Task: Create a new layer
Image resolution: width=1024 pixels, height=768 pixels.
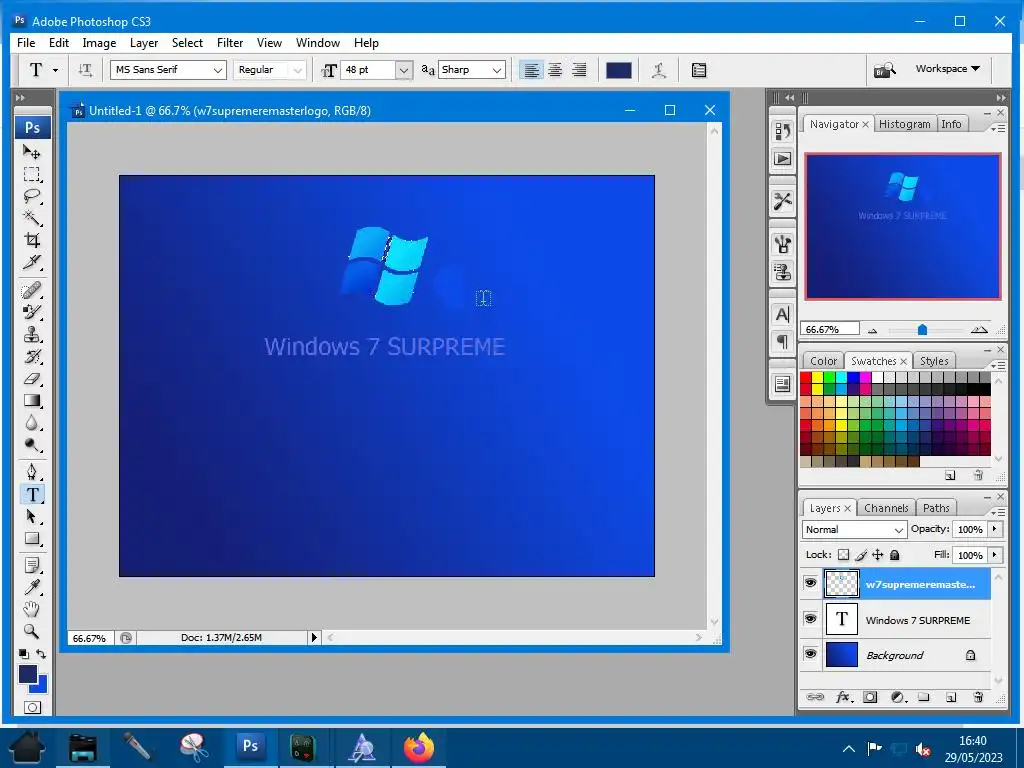Action: [951, 697]
